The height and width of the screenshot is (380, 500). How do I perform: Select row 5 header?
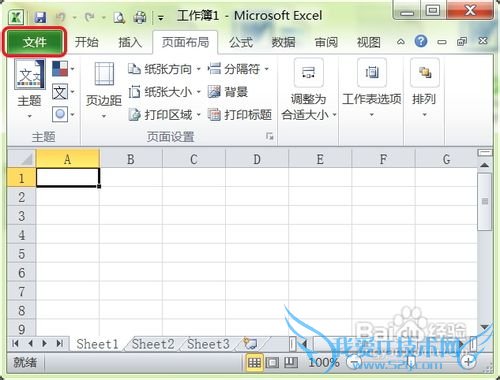(21, 253)
